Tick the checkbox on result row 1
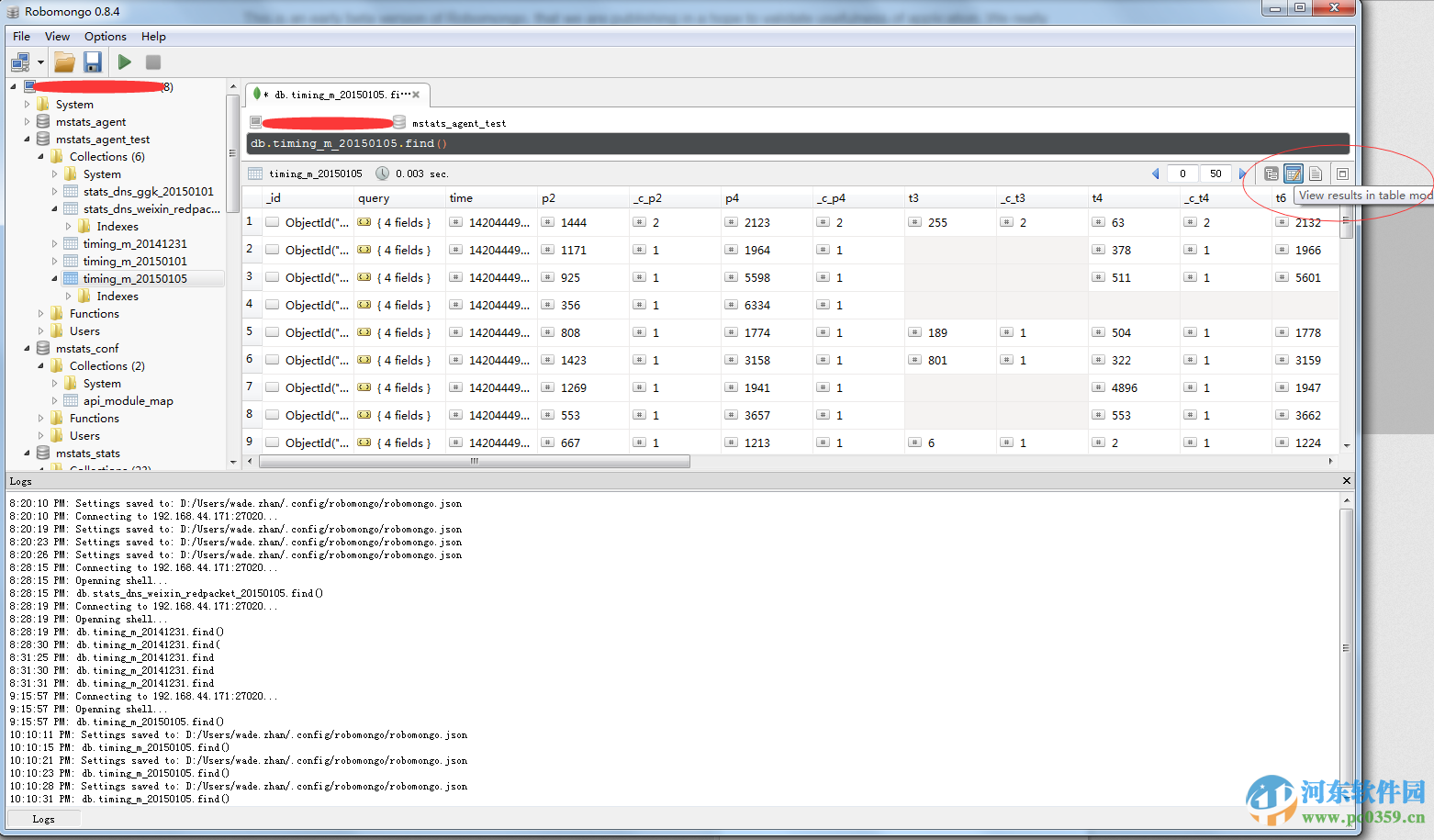Image resolution: width=1434 pixels, height=840 pixels. pos(272,221)
